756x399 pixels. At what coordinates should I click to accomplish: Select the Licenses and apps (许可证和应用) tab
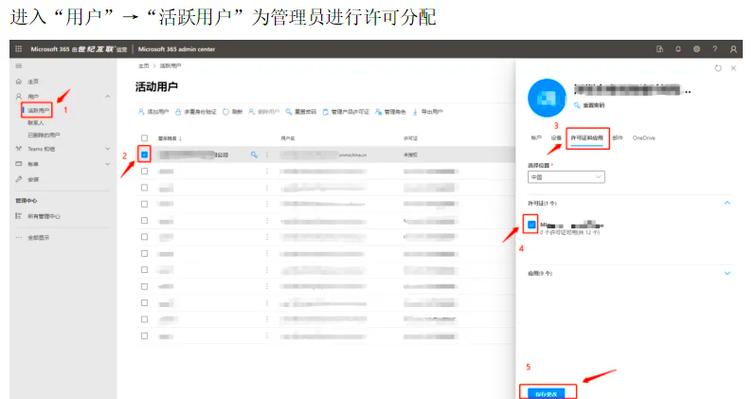tap(587, 138)
